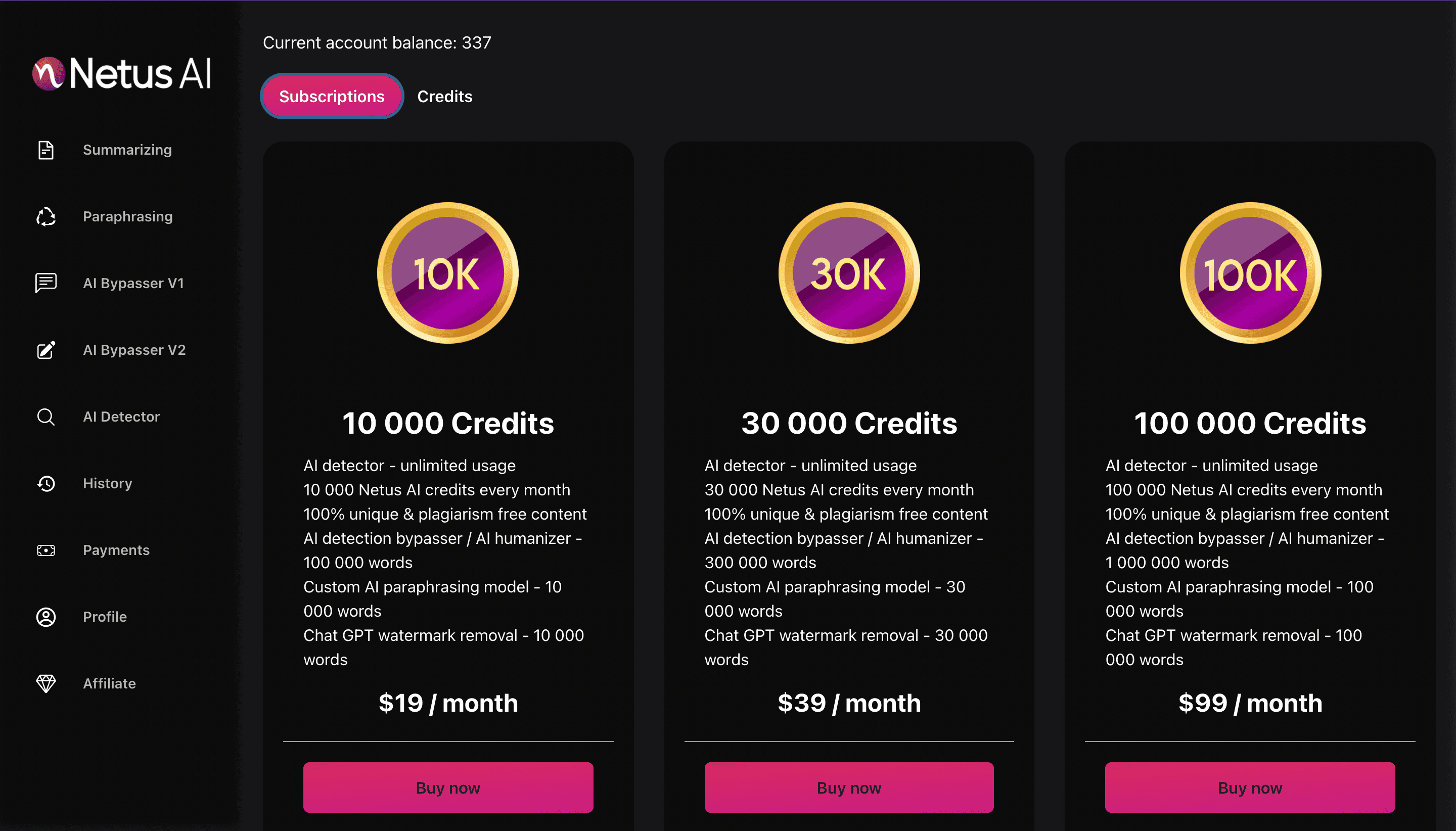Click the Paraphrasing recycle arrows icon
The width and height of the screenshot is (1456, 831).
(45, 217)
